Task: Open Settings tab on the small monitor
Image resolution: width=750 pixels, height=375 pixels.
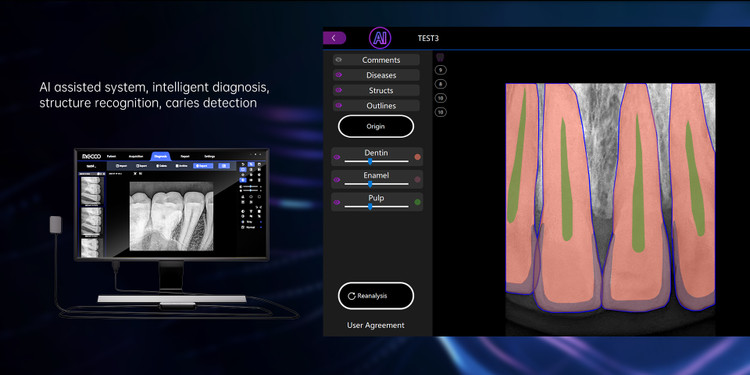Action: 210,156
